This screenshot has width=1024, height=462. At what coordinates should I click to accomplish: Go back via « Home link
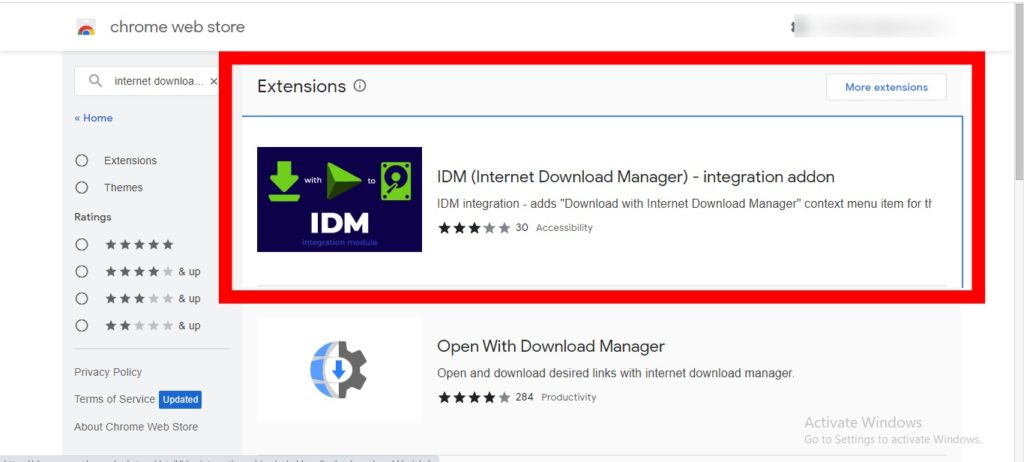tap(93, 118)
